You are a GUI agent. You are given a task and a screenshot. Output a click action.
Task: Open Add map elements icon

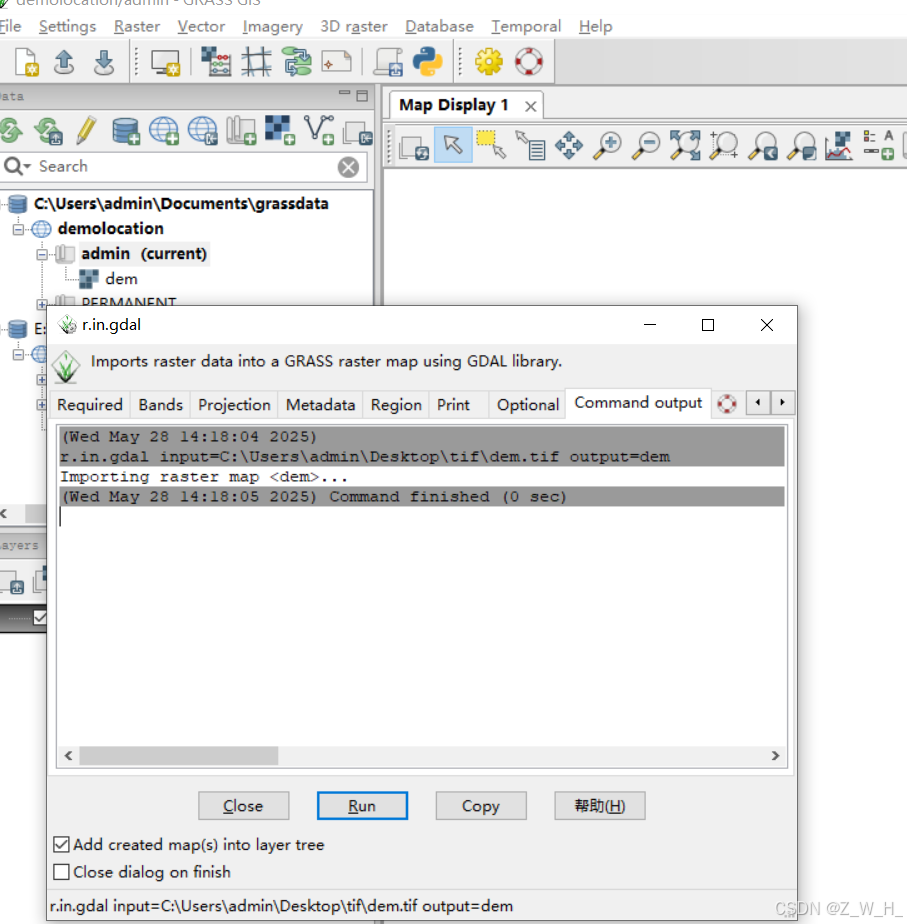click(x=879, y=146)
